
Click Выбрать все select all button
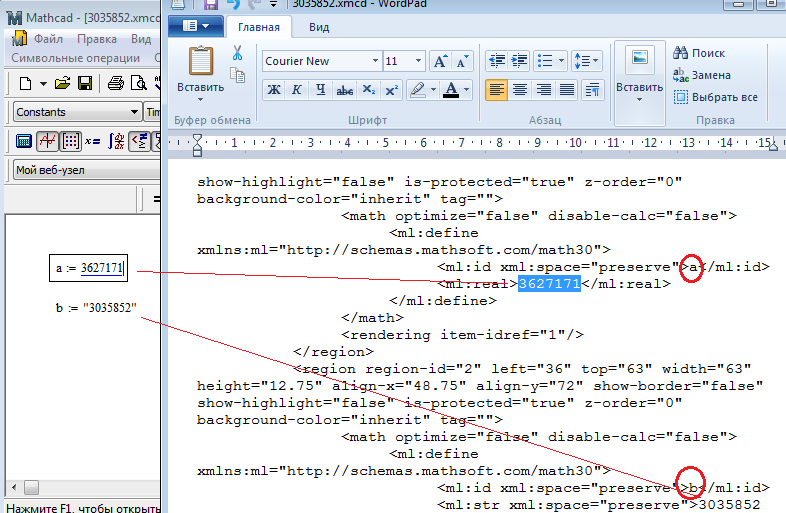pyautogui.click(x=715, y=97)
